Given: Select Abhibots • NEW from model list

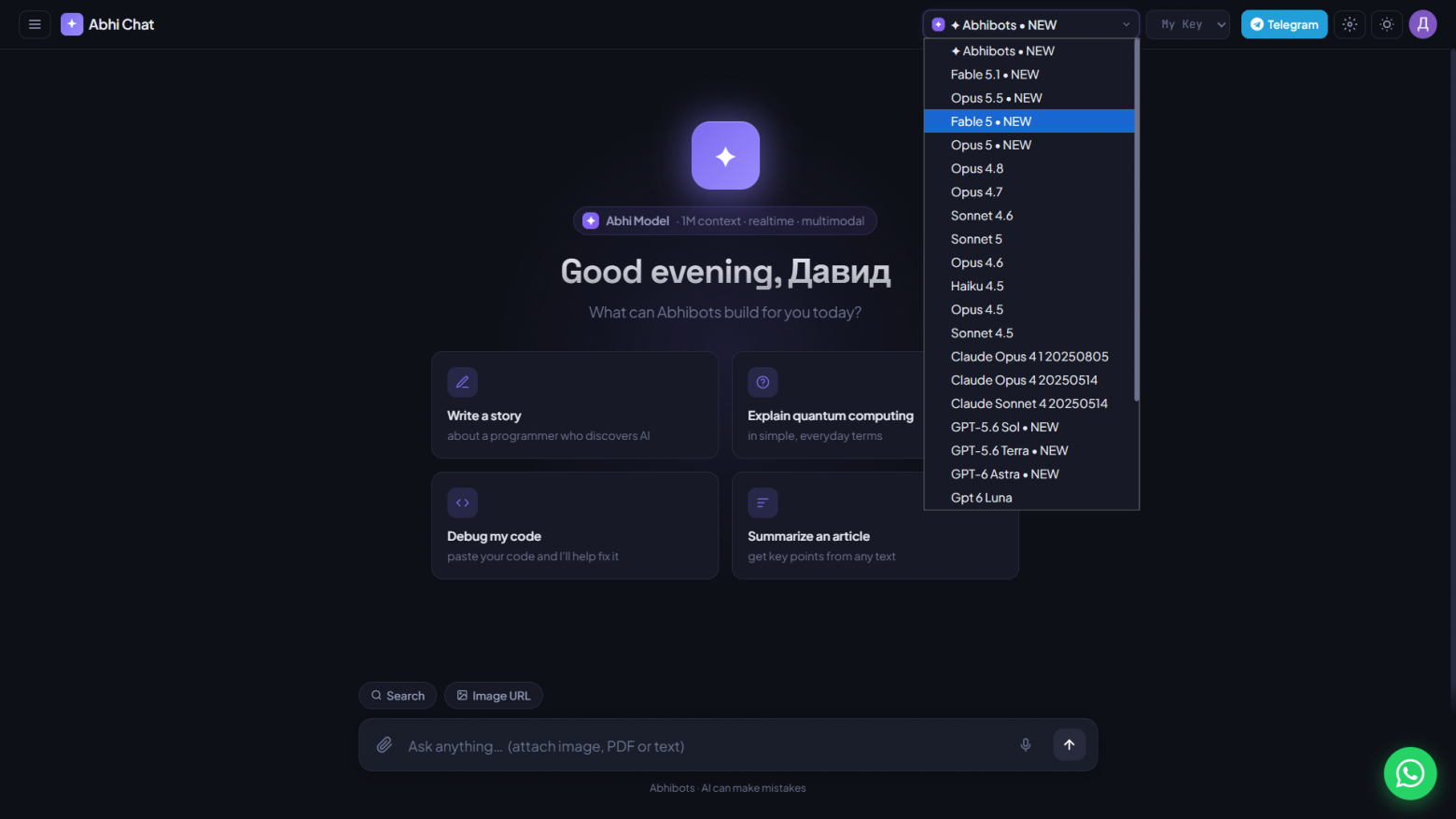Looking at the screenshot, I should (x=1029, y=51).
